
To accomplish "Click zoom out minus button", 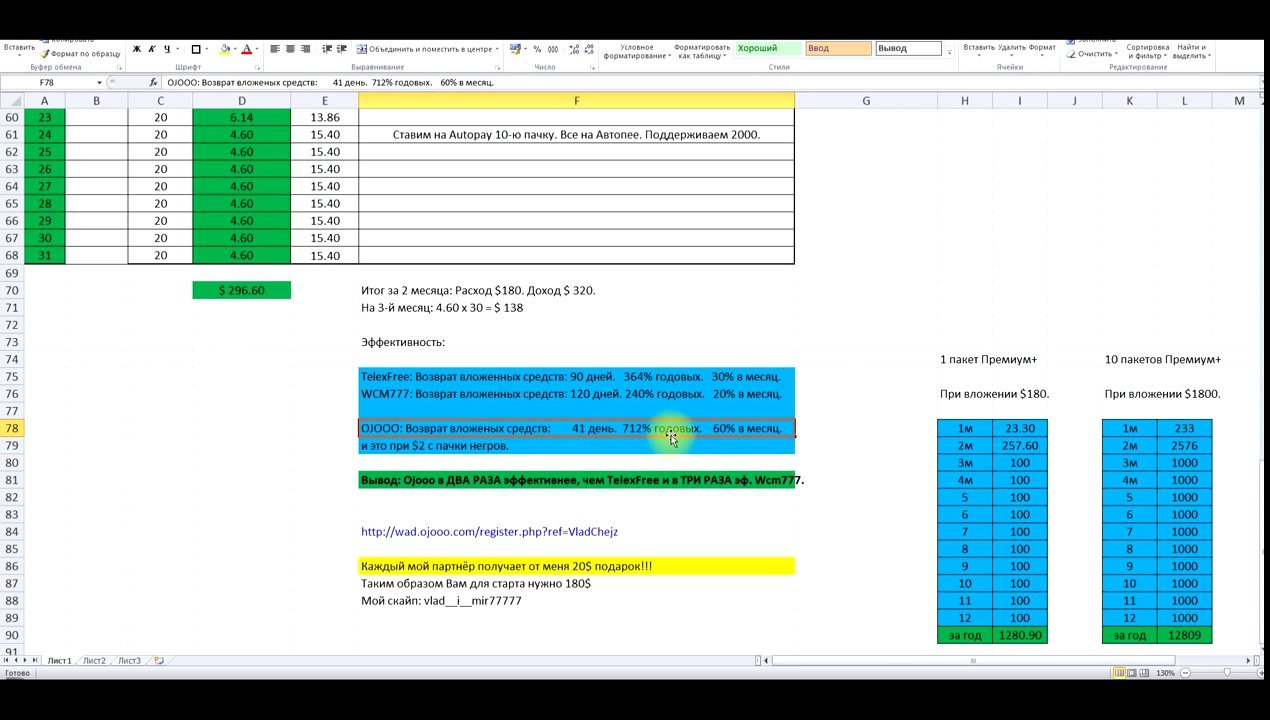I will click(1185, 673).
